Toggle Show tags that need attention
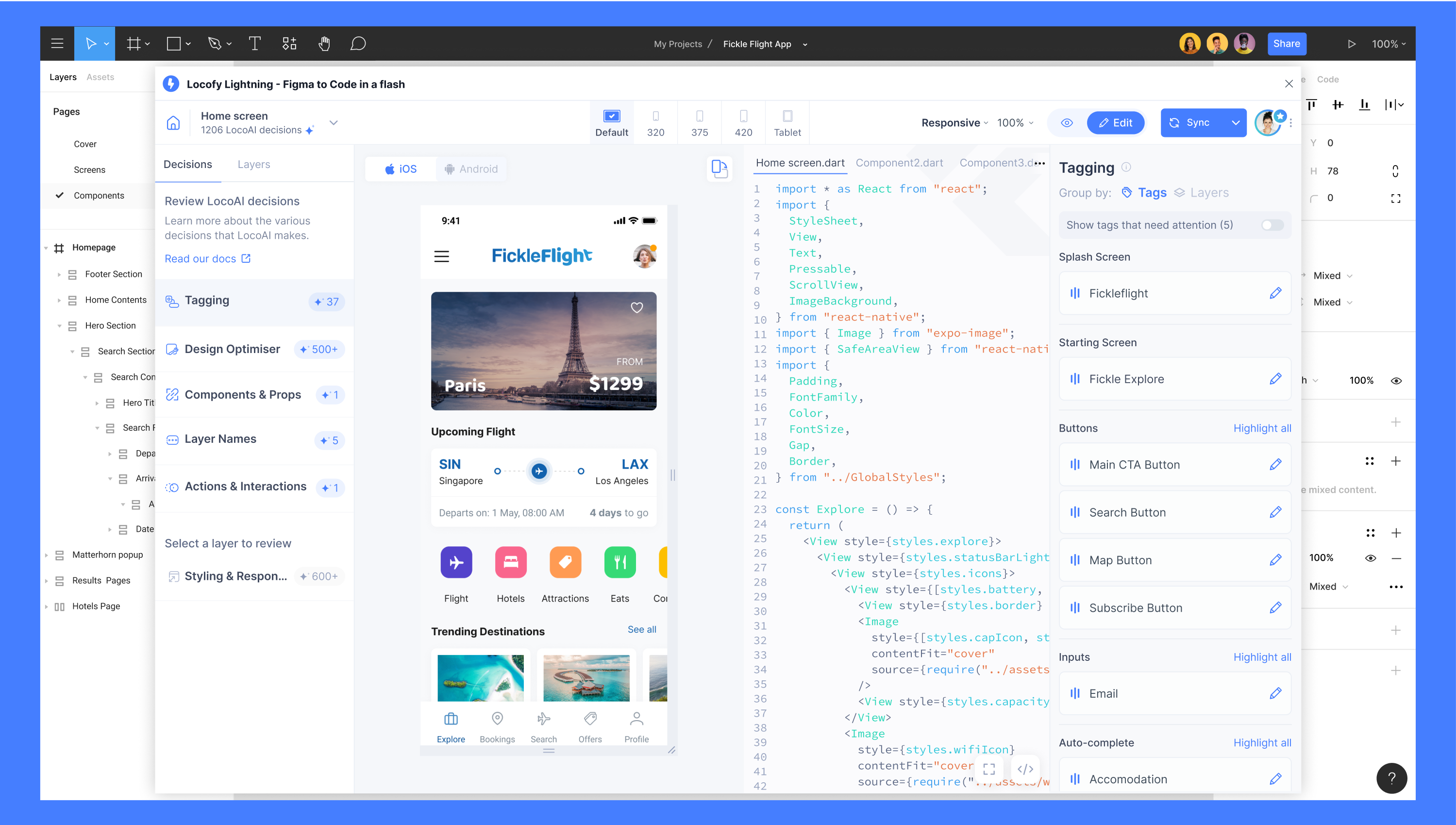This screenshot has width=1456, height=825. (1272, 225)
